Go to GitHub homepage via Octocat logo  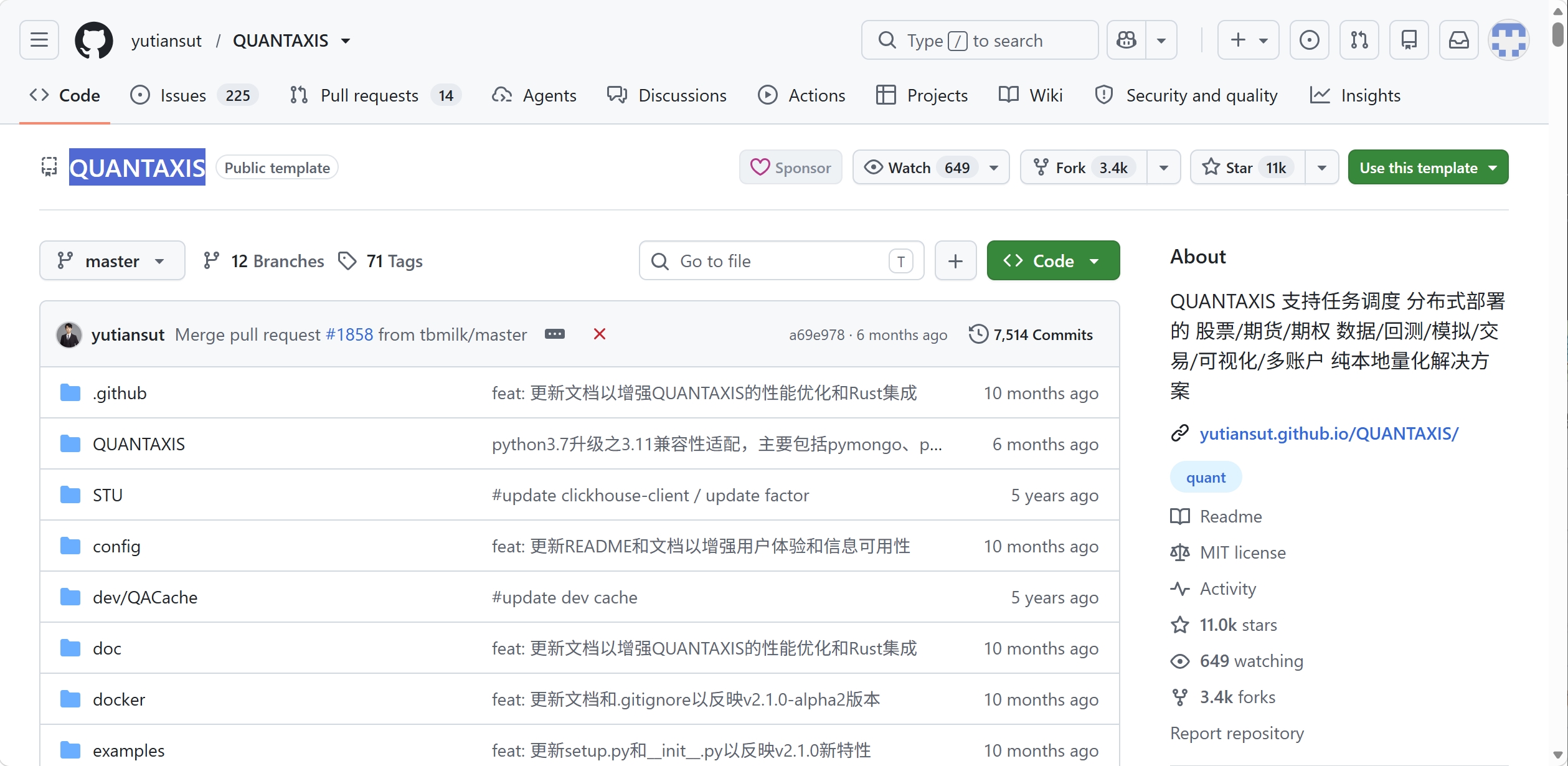tap(94, 40)
